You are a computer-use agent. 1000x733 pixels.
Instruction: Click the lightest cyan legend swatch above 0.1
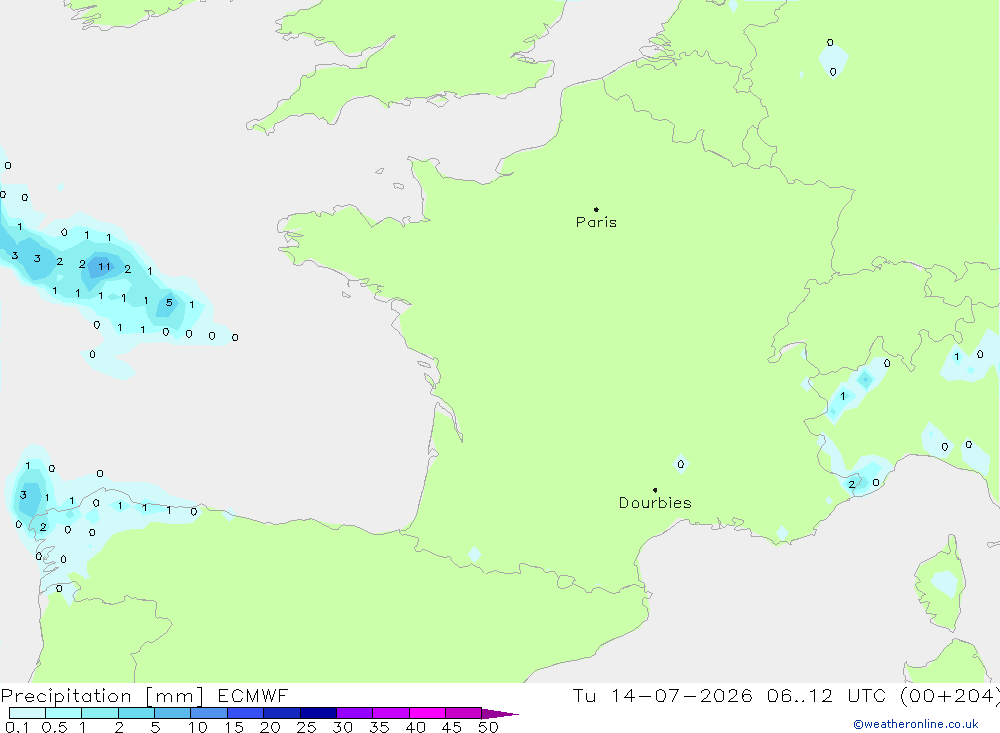(x=27, y=713)
